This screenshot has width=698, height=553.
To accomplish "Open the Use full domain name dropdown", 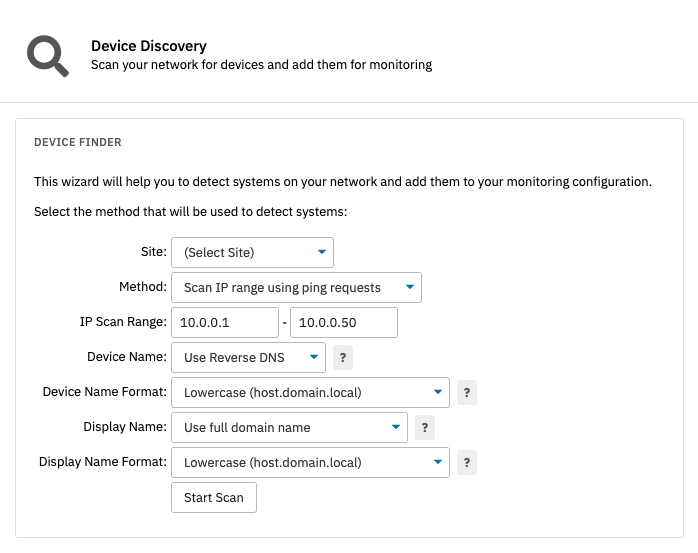I will pyautogui.click(x=289, y=428).
